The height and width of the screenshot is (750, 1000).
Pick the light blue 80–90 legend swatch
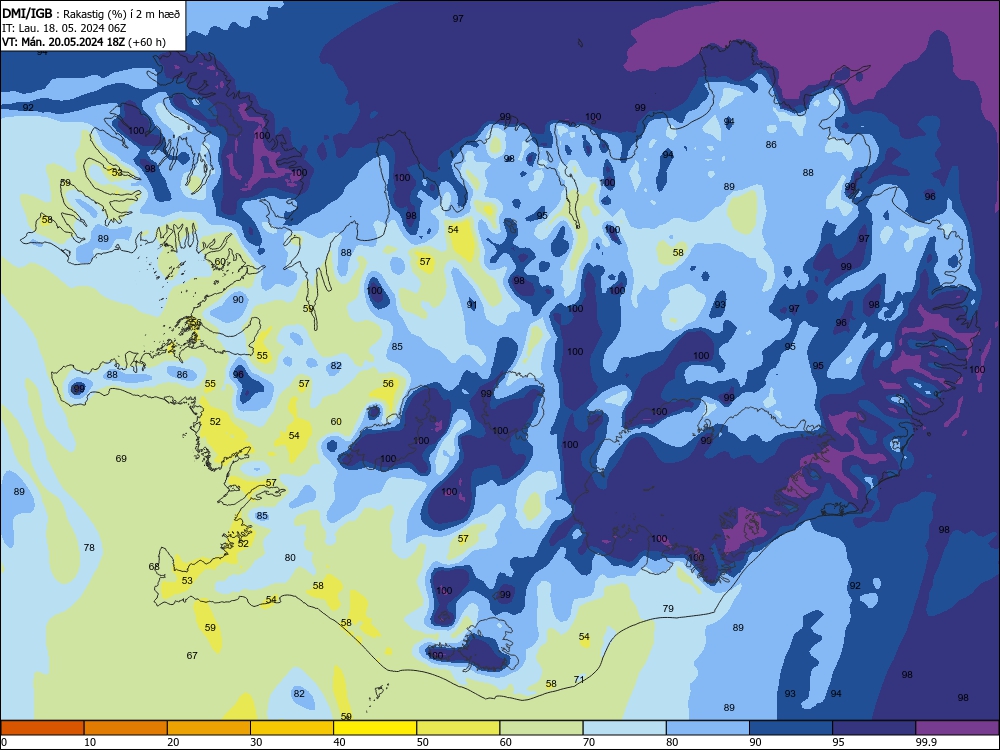pyautogui.click(x=708, y=728)
